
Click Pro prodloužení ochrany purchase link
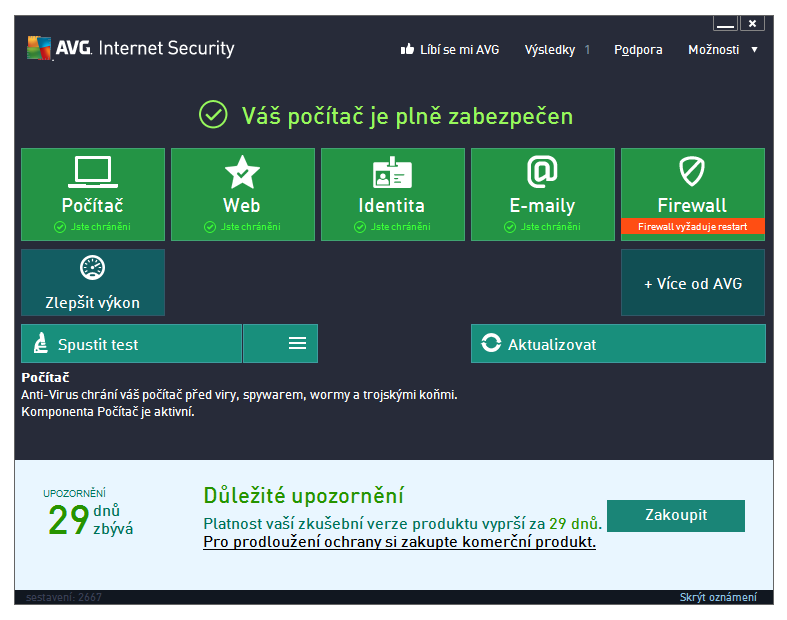click(400, 542)
